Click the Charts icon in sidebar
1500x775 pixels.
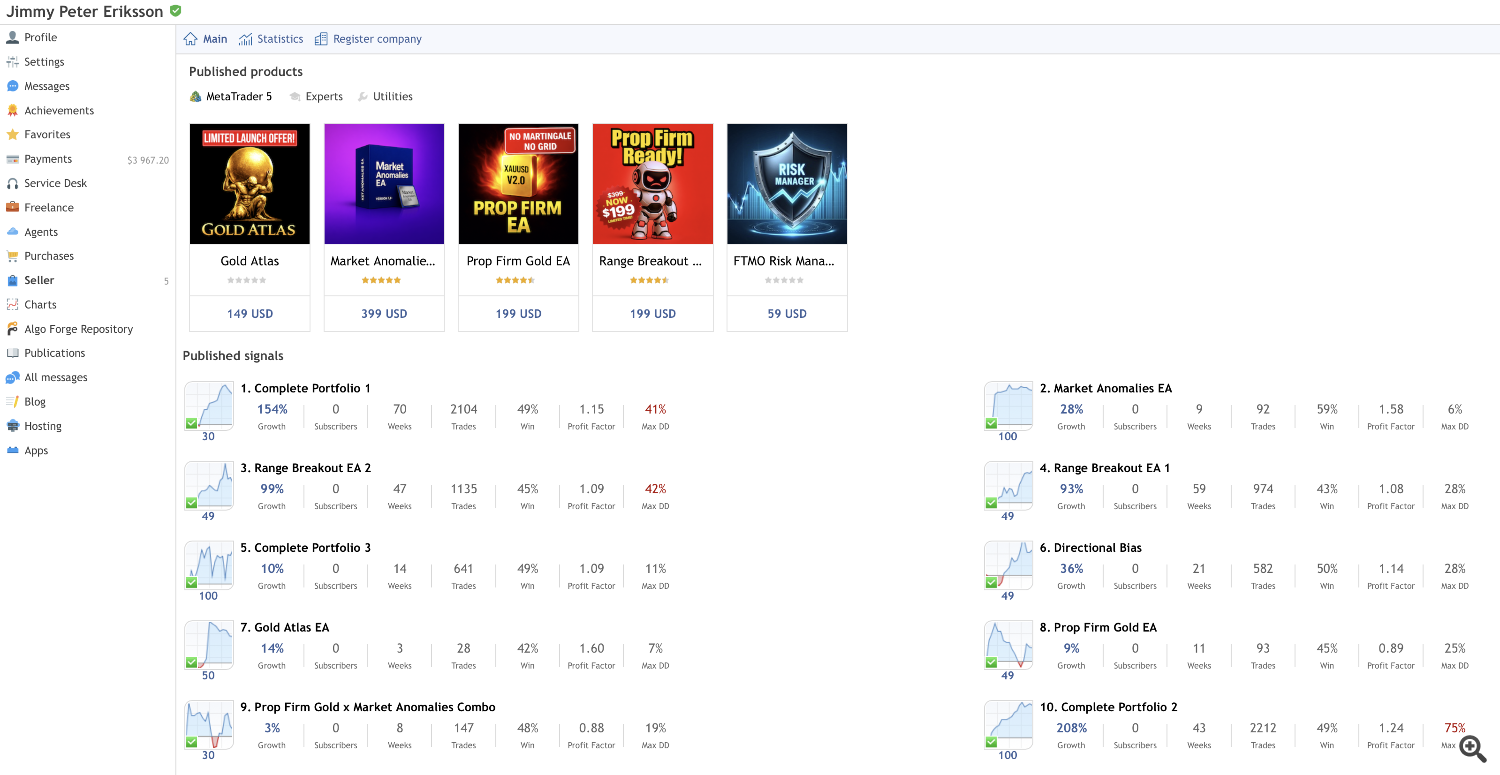point(13,305)
